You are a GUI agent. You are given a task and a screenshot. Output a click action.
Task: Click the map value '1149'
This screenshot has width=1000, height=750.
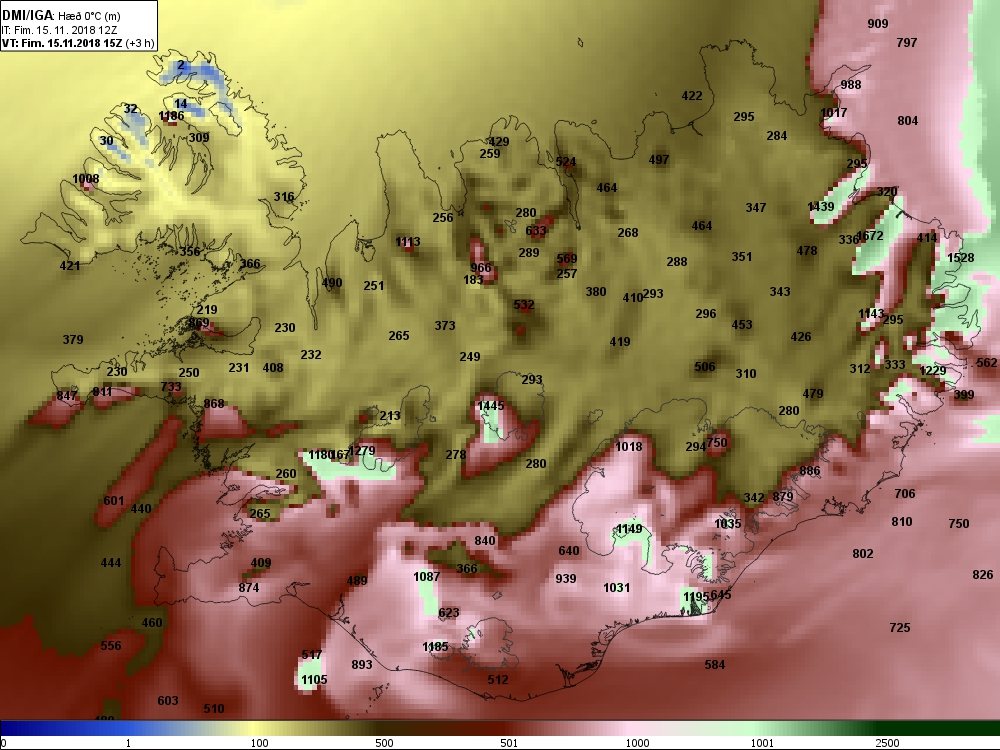pos(629,529)
